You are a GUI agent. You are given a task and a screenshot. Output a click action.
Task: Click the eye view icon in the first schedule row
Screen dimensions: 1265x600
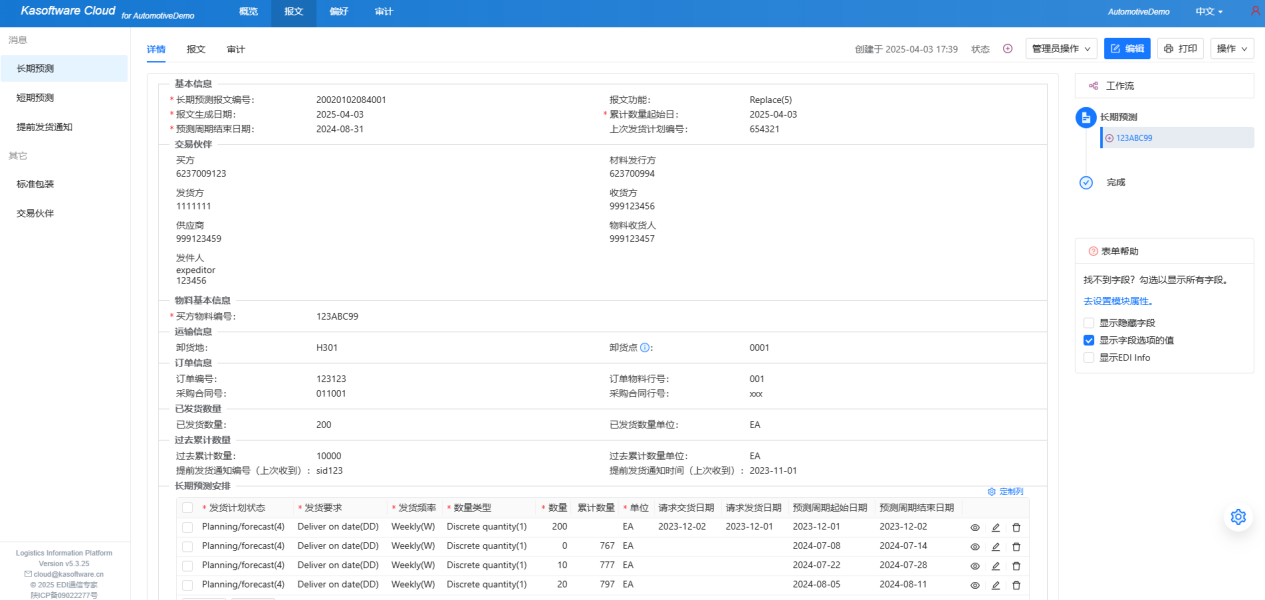tap(975, 527)
